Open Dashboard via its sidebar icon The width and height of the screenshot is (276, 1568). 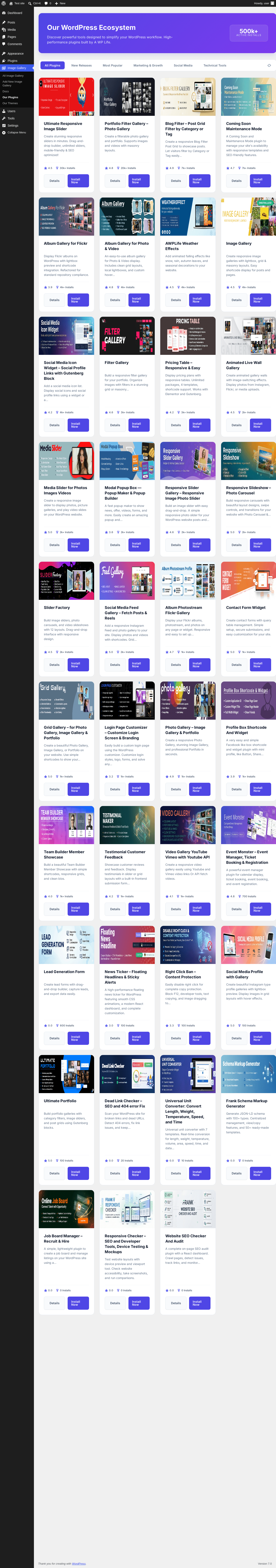[x=4, y=13]
